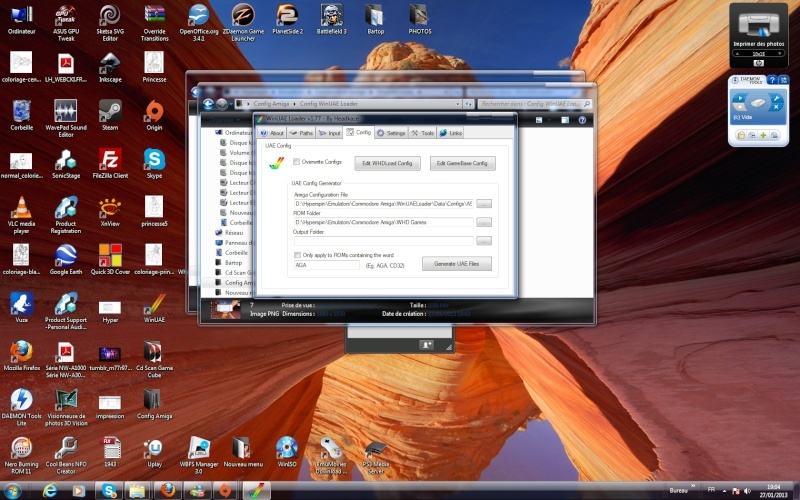Click HP gadget paper size down arrow

(780, 54)
